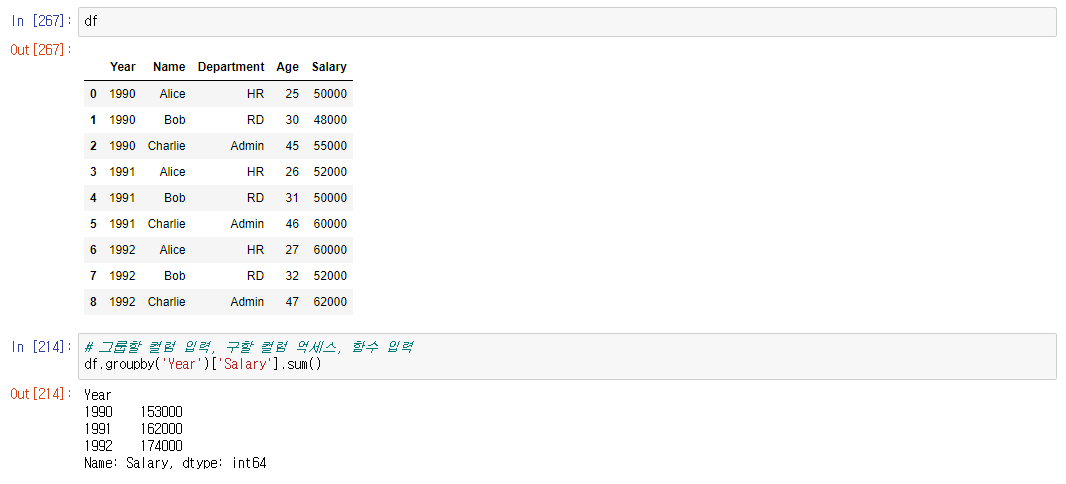The image size is (1066, 484).
Task: Click the summed value 153000 in the output
Action: 161,412
